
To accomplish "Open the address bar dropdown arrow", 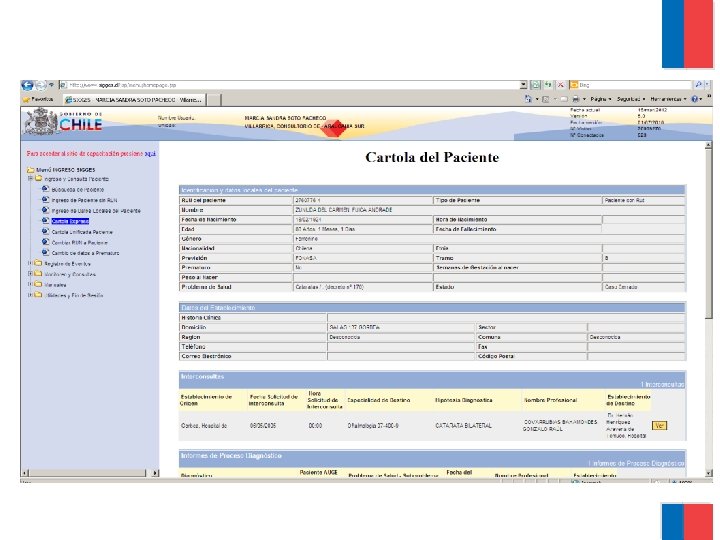I will (523, 85).
